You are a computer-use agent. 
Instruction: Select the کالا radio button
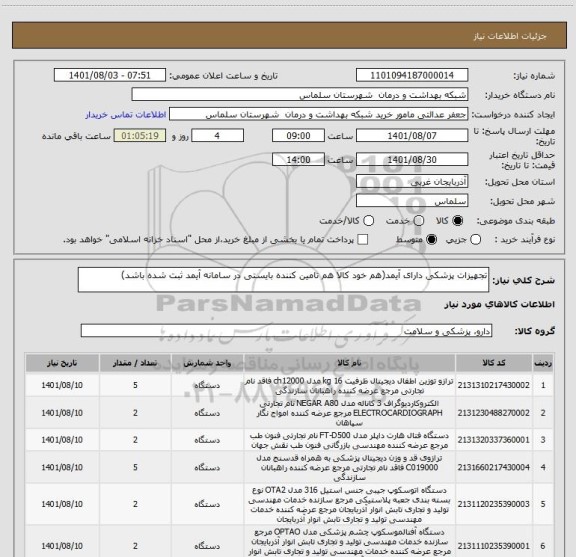coord(458,221)
